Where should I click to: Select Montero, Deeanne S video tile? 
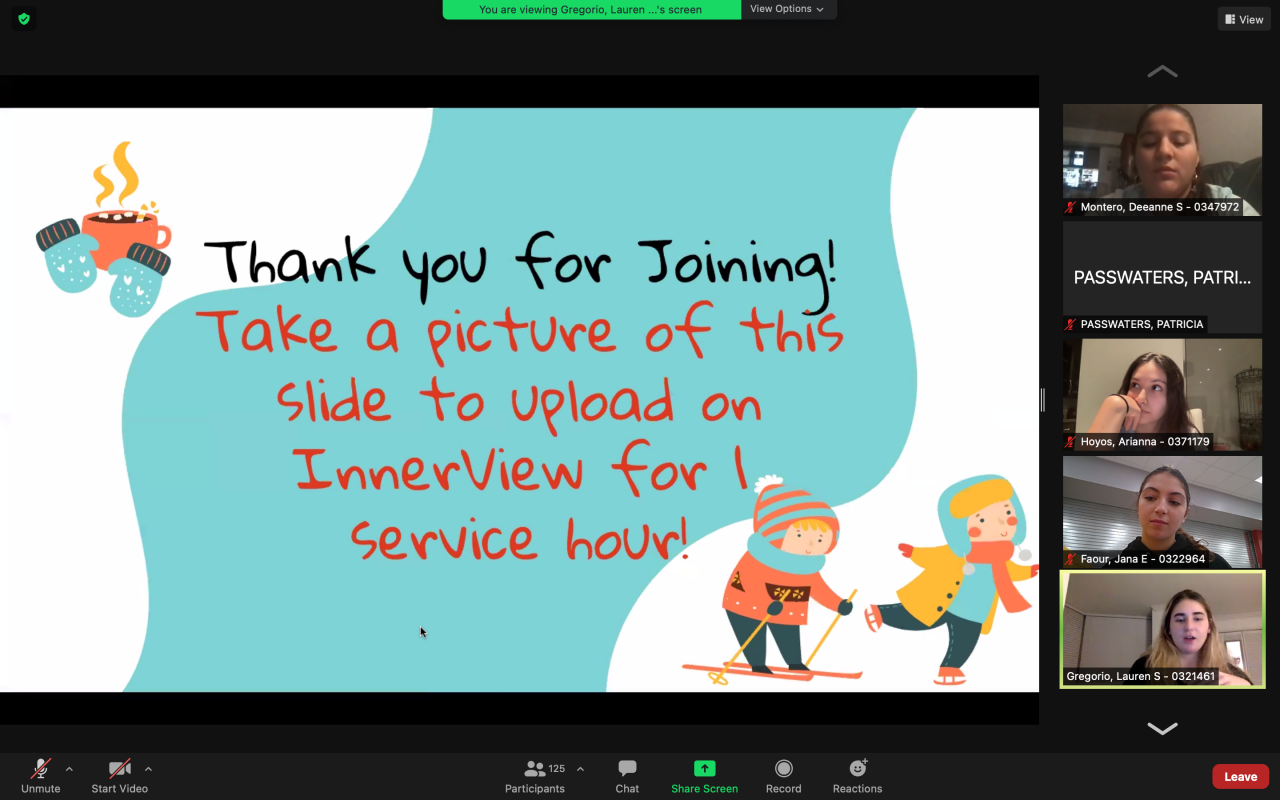1162,160
